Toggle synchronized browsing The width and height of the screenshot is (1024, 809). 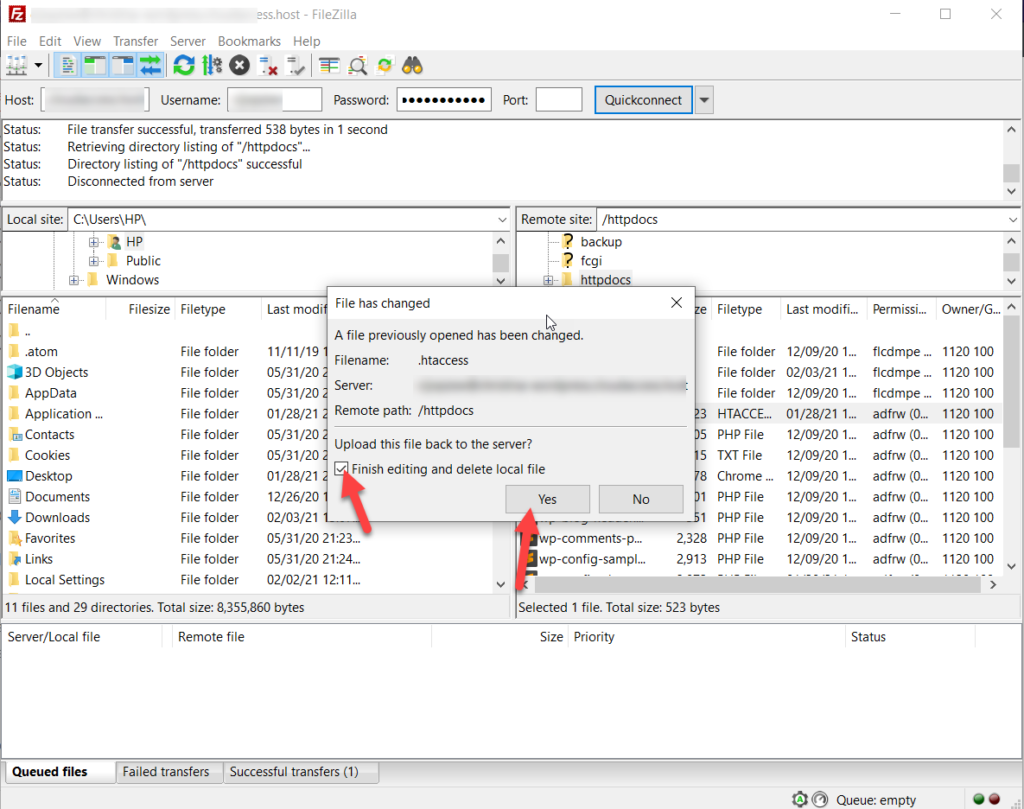click(x=385, y=66)
